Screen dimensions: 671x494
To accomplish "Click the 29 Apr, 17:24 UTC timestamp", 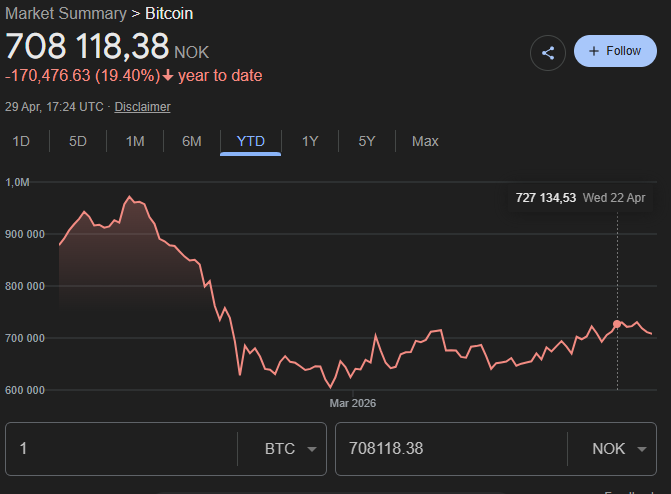I will [x=54, y=107].
